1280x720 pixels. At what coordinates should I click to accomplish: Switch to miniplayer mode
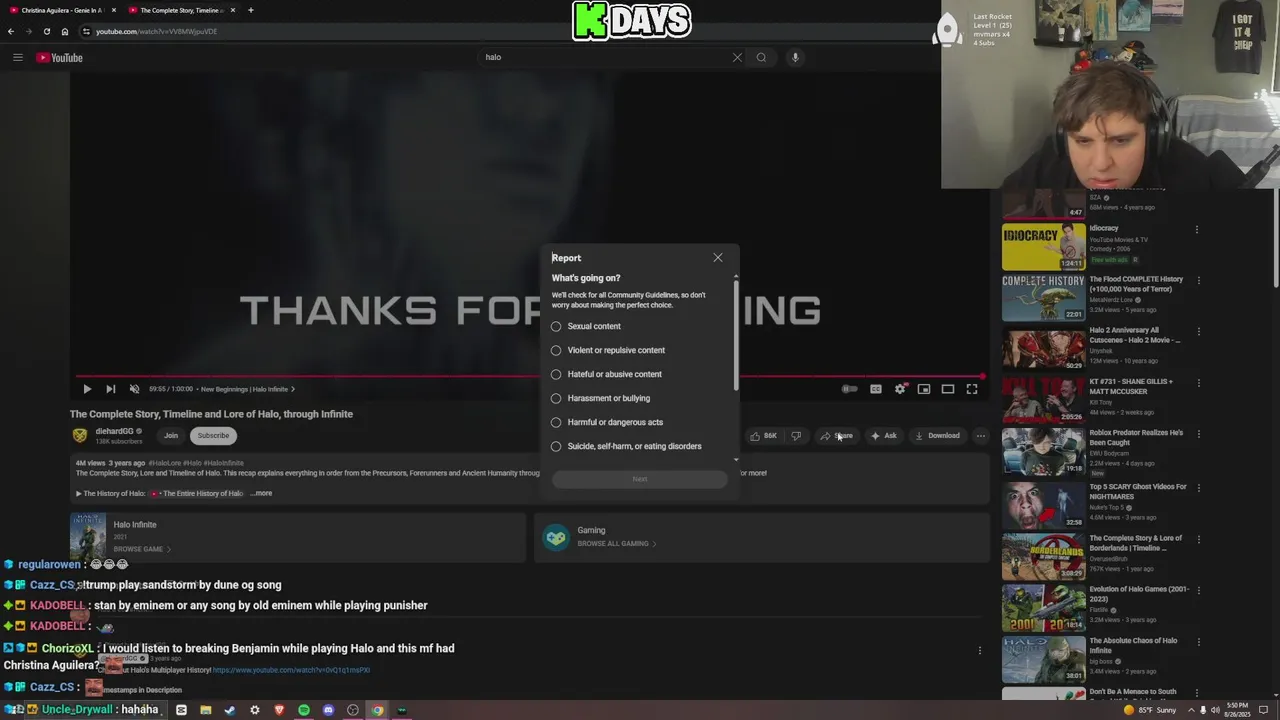(x=924, y=389)
